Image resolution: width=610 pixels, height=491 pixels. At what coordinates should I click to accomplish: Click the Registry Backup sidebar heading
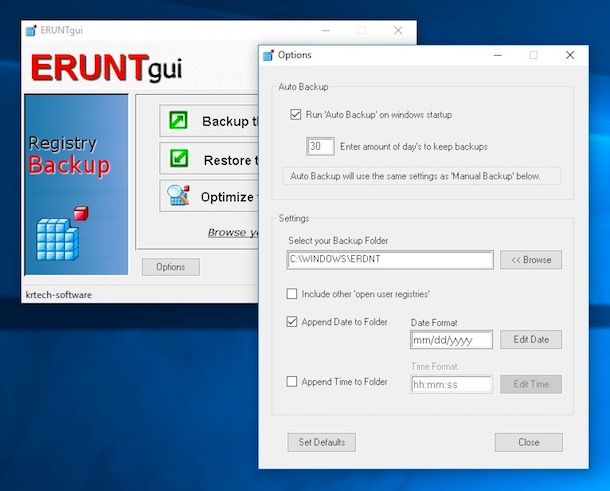click(x=69, y=156)
